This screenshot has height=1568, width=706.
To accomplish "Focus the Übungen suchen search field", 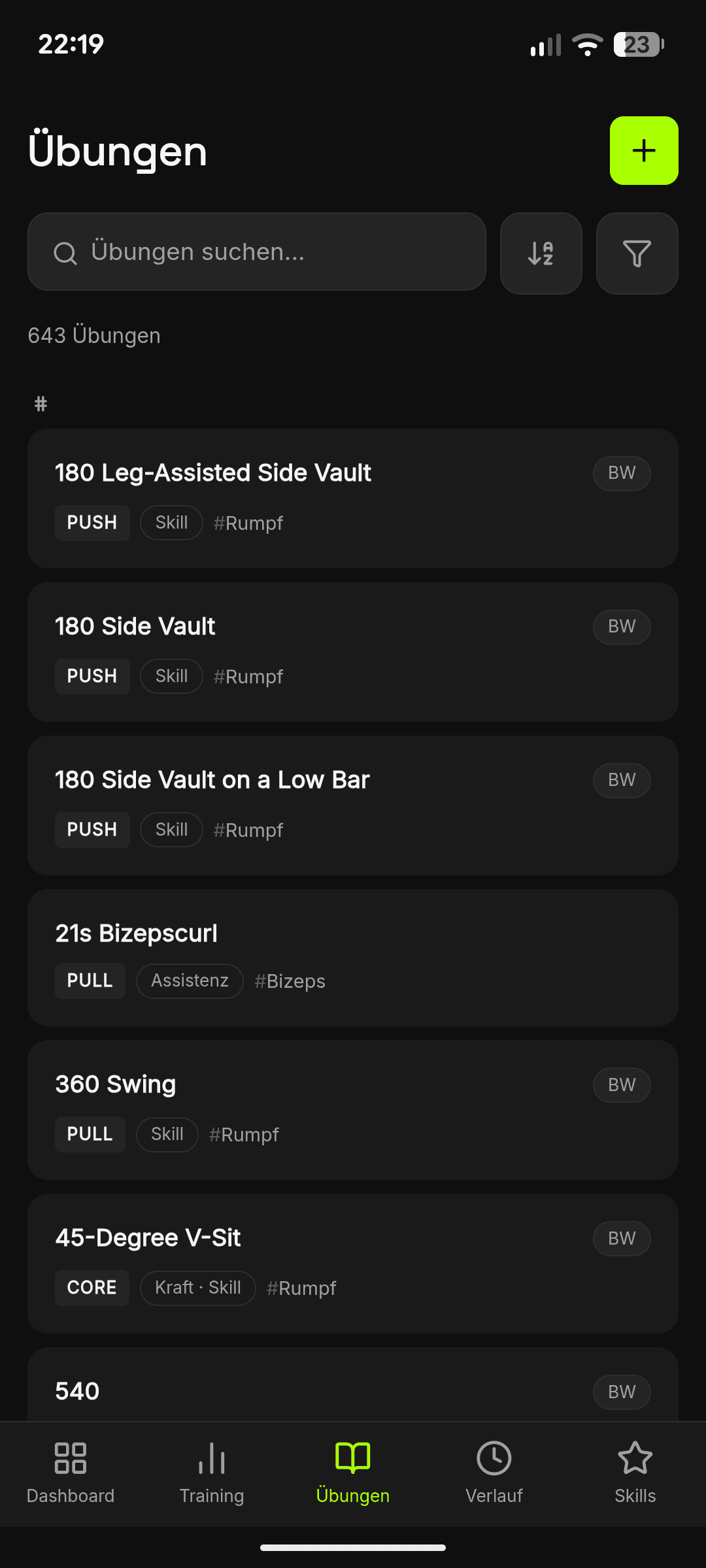I will pos(257,252).
